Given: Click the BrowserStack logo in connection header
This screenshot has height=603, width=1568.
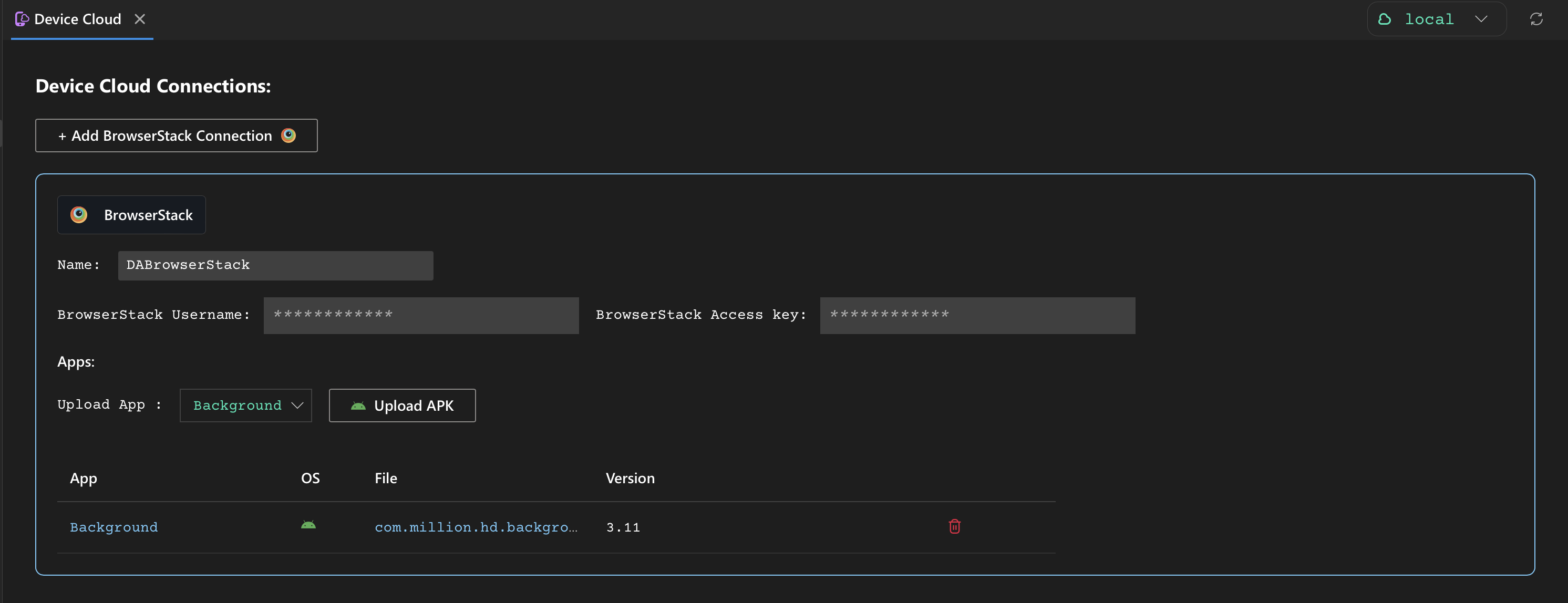Looking at the screenshot, I should tap(79, 215).
